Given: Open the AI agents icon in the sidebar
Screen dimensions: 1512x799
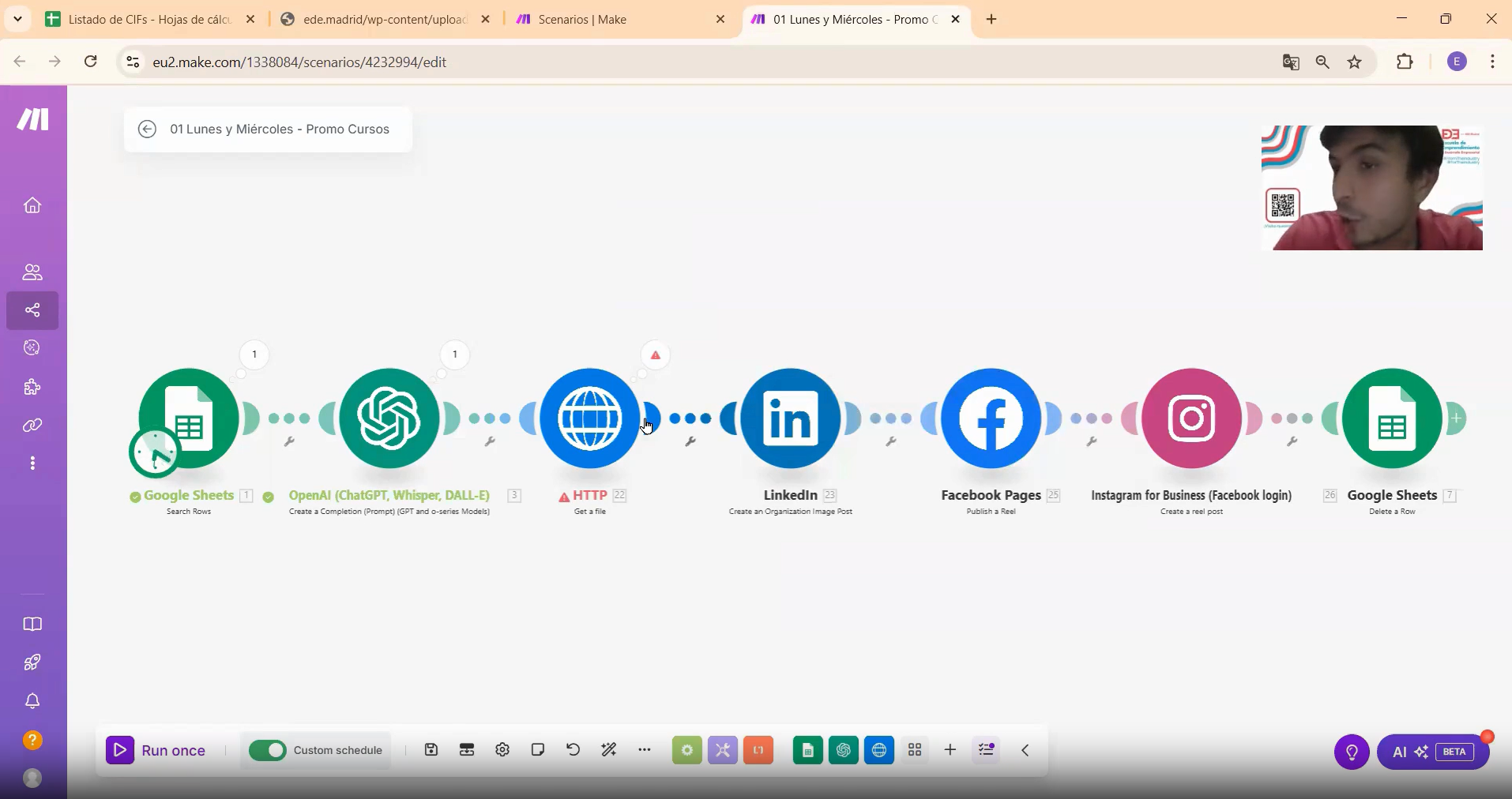Looking at the screenshot, I should tap(32, 348).
